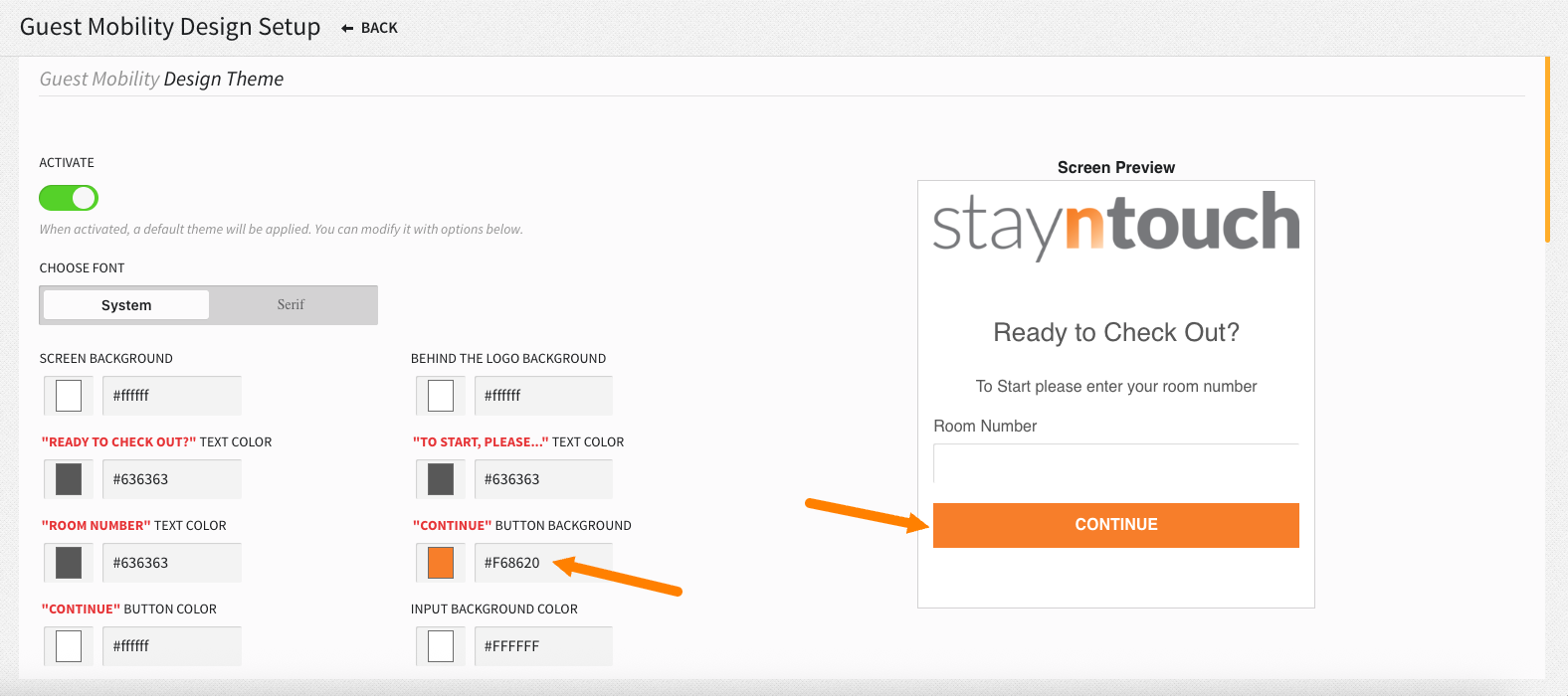1568x696 pixels.
Task: Edit "To Start, Please..." text color field
Action: click(x=543, y=479)
